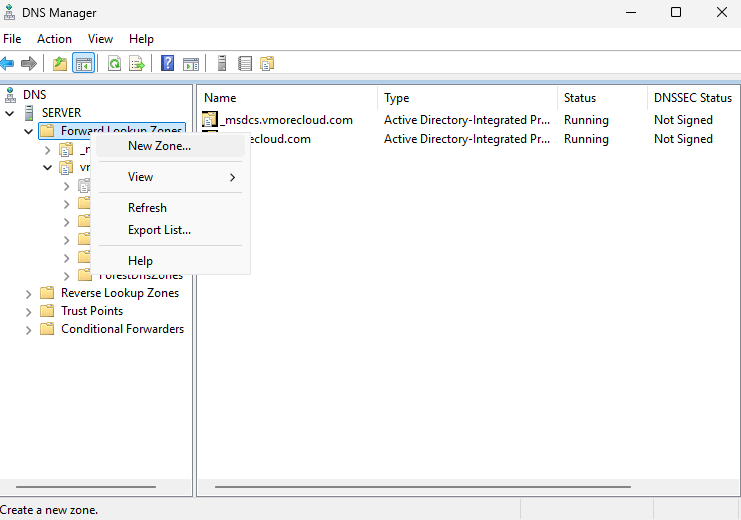Open the Action menu
The height and width of the screenshot is (520, 741).
pos(54,39)
